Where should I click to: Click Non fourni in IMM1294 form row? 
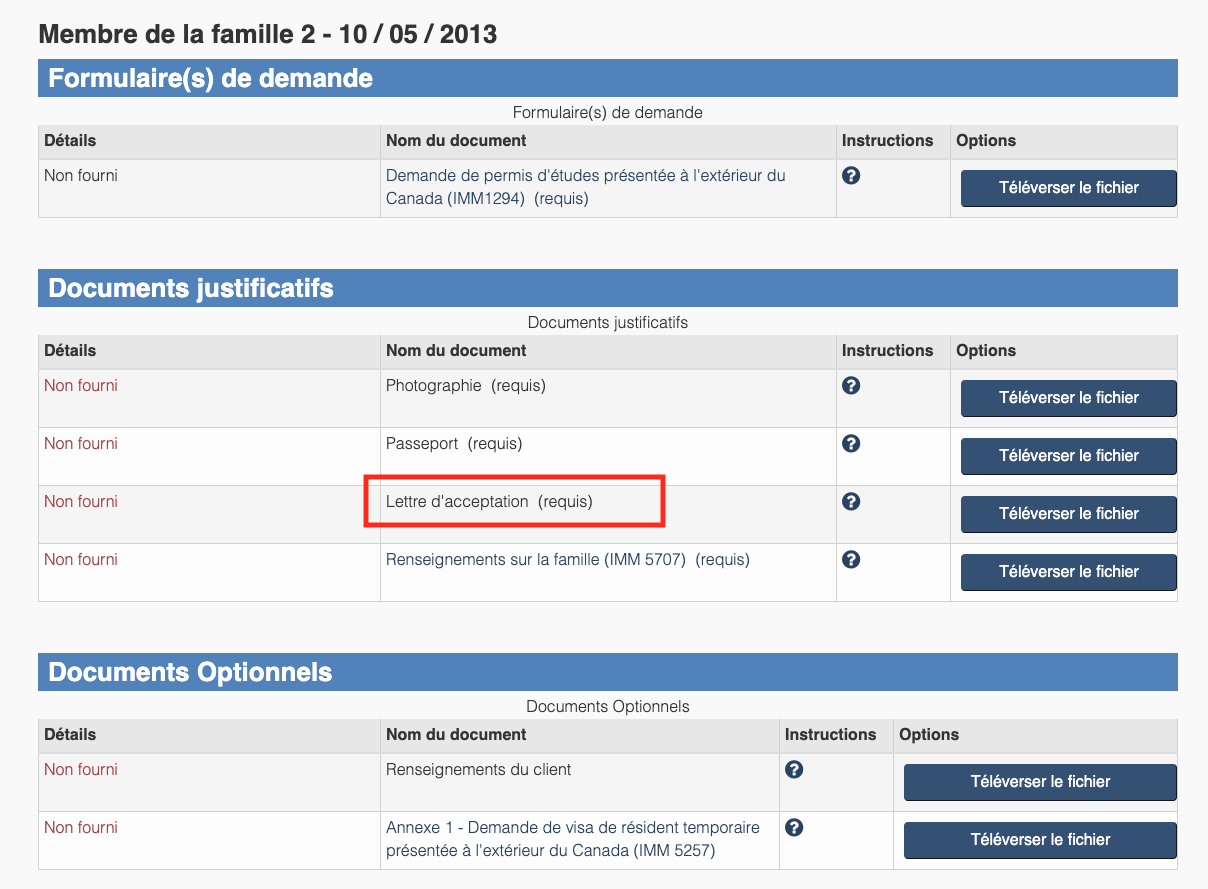[81, 176]
